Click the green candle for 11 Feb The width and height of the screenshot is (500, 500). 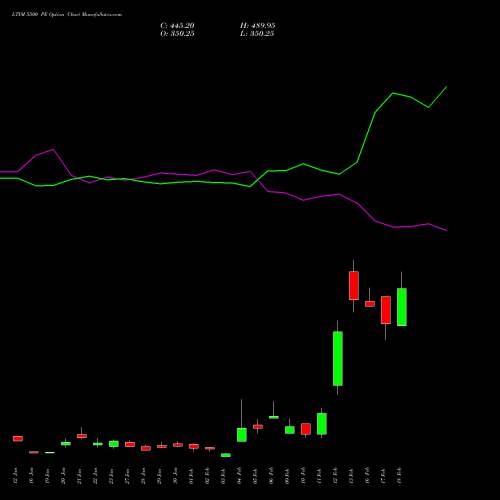[x=322, y=424]
